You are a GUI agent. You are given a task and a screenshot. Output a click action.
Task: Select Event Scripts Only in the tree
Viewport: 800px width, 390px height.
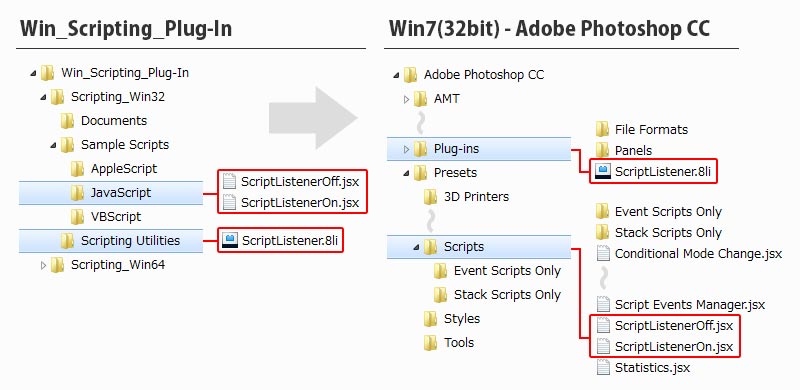point(507,271)
